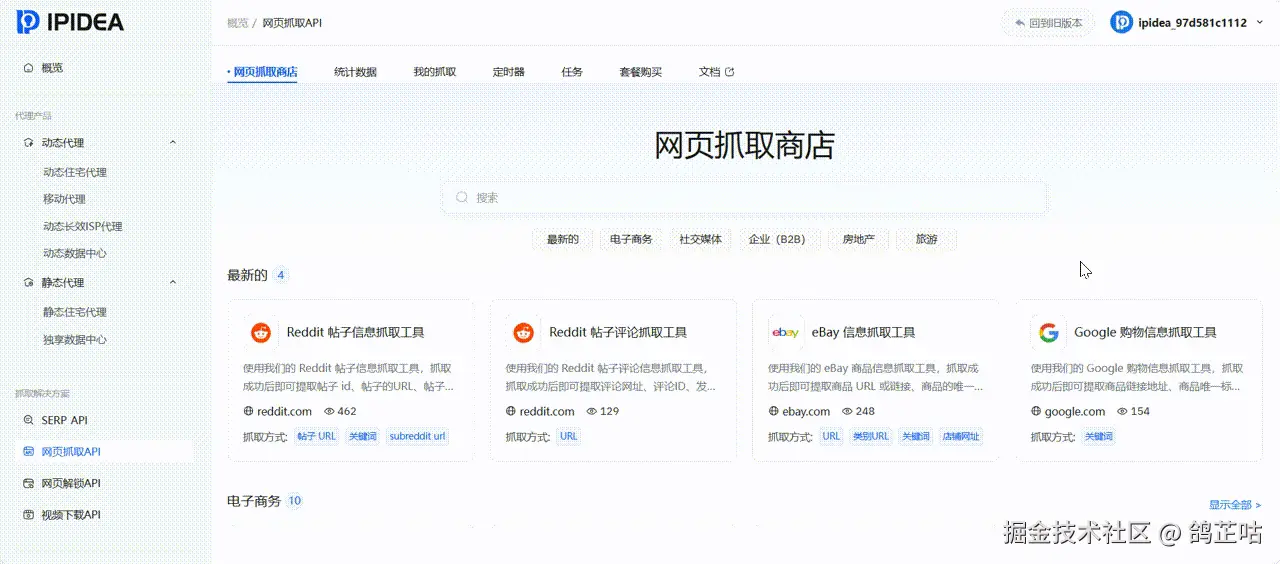
Task: Click the reddit.com link with 462 views
Action: click(285, 411)
